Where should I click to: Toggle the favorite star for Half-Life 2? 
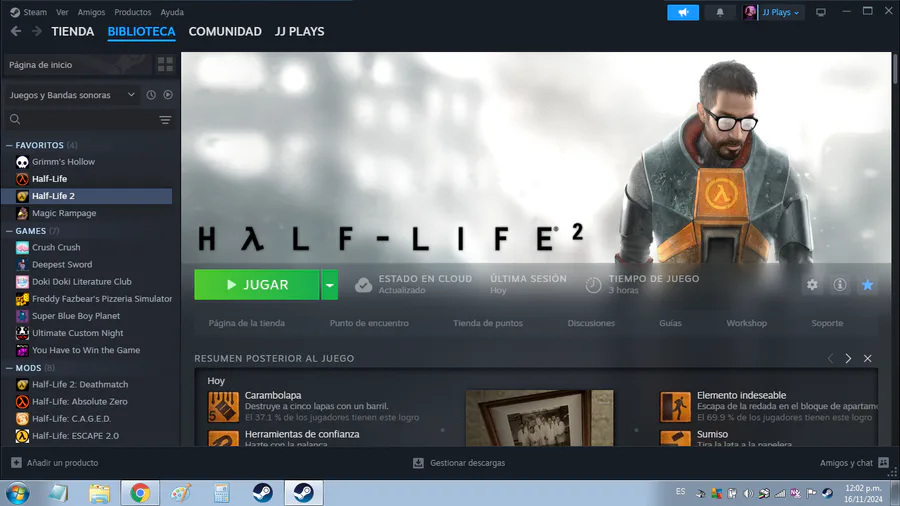867,285
